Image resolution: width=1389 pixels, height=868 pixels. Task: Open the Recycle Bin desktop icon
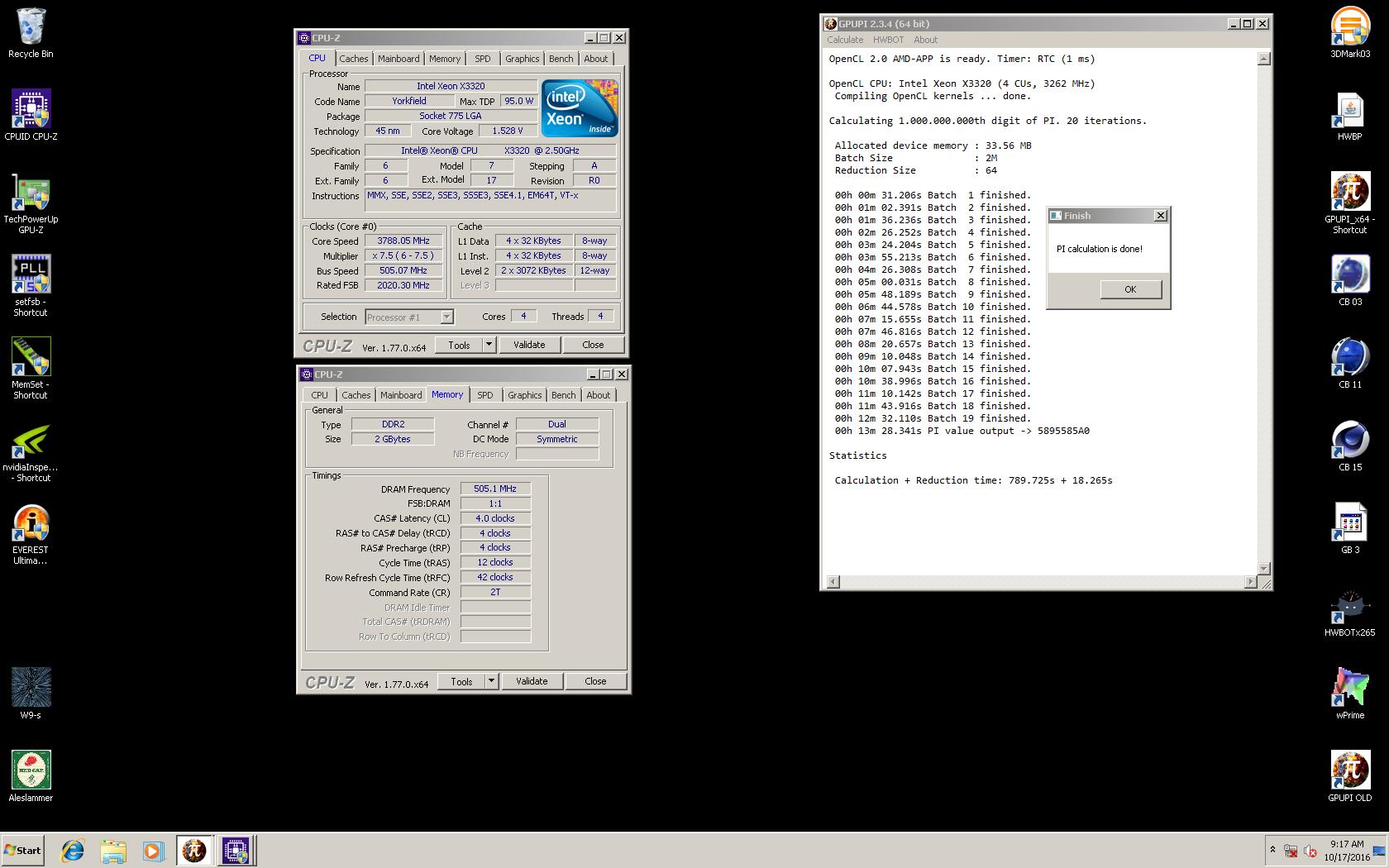(x=31, y=33)
